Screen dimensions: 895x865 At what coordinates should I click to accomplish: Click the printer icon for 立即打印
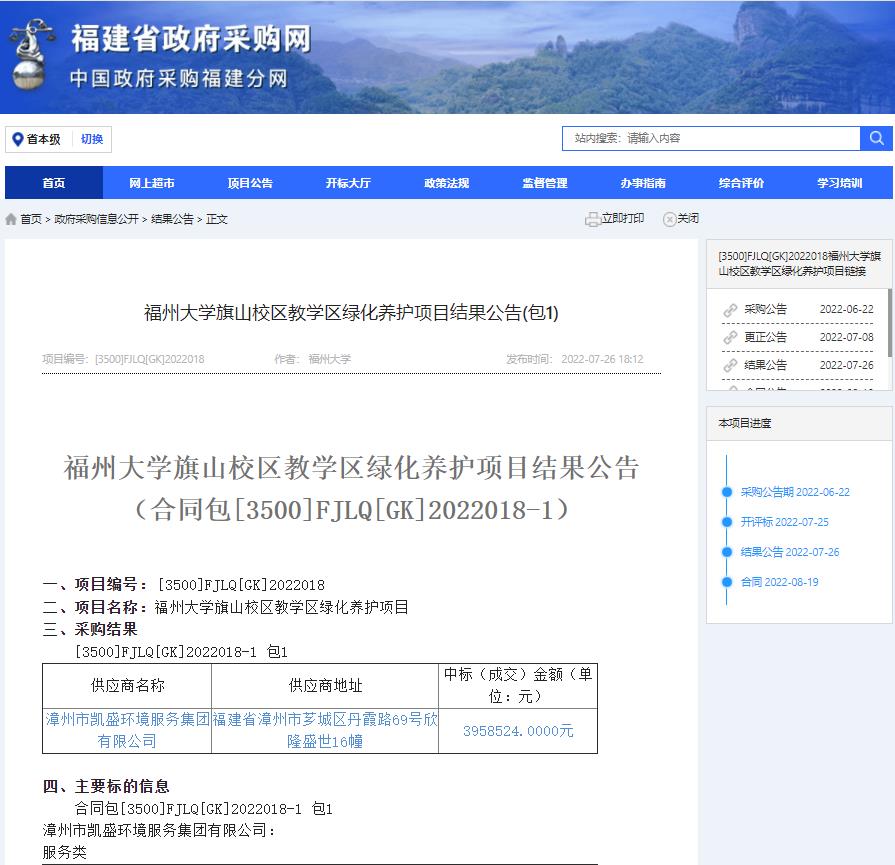click(x=592, y=219)
